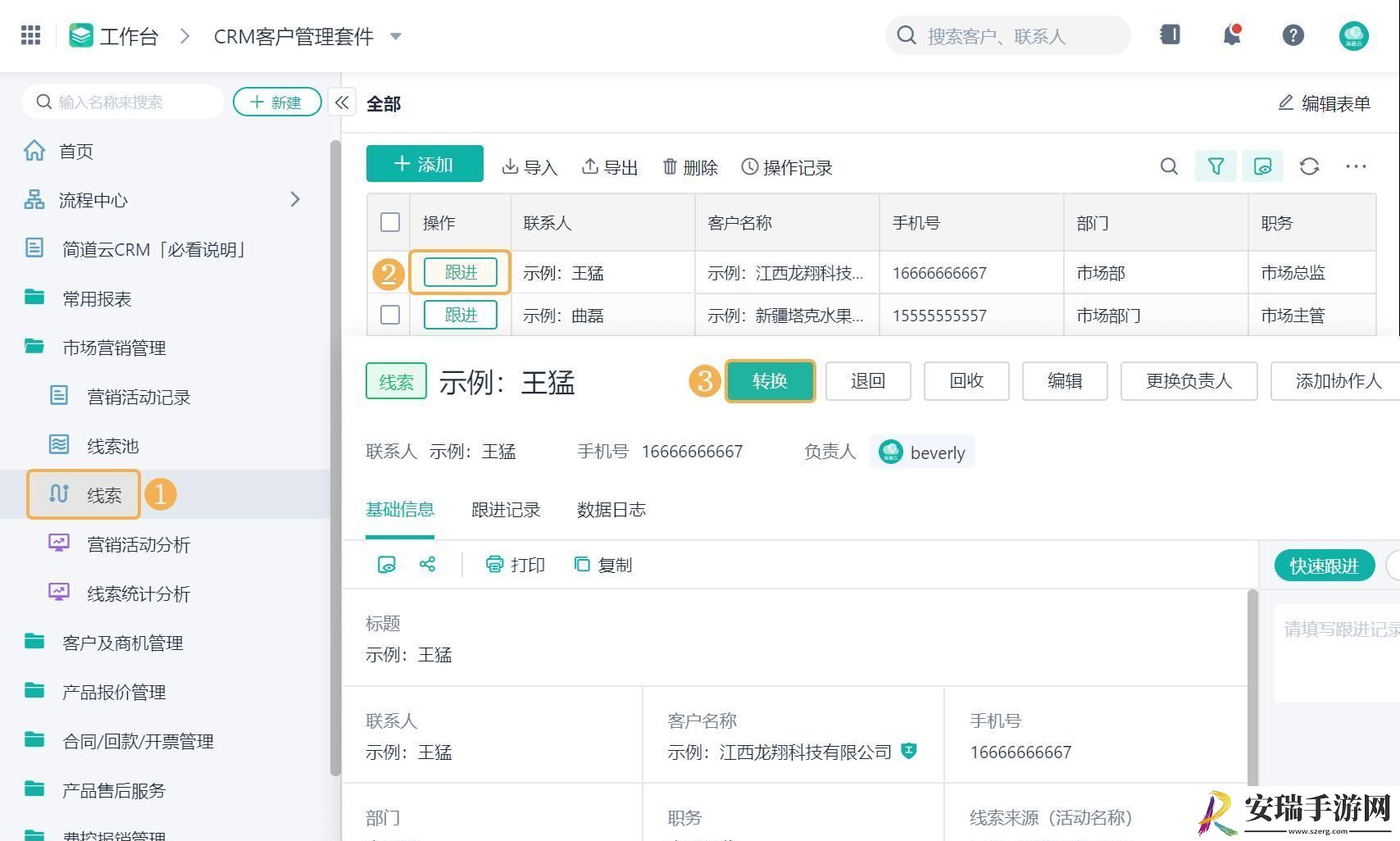1400x841 pixels.
Task: Click the green 添加 button
Action: (425, 164)
